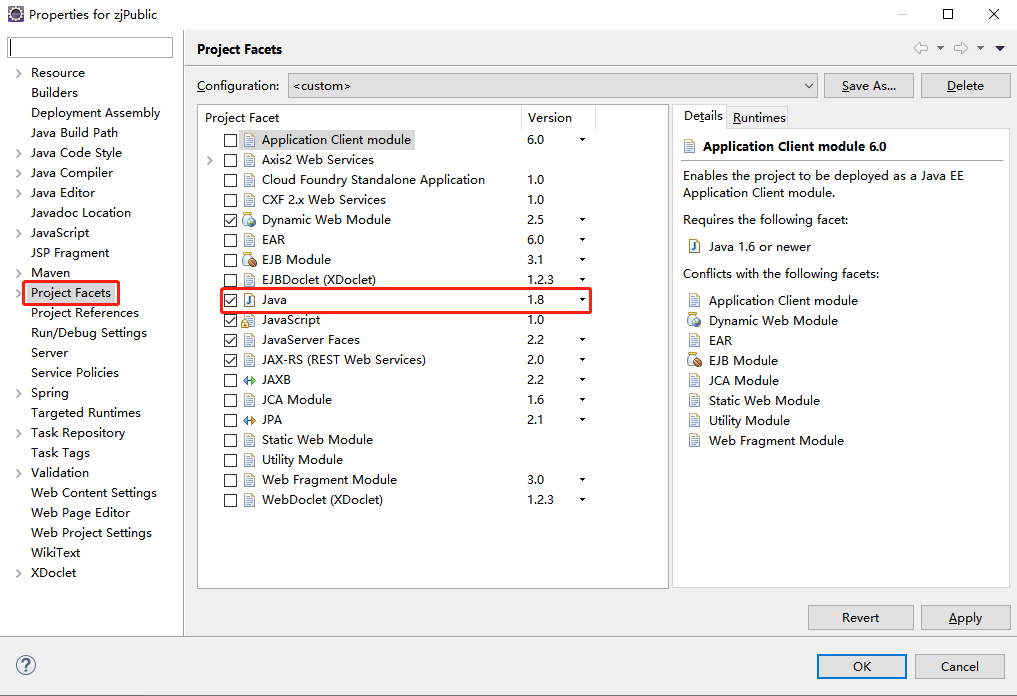The height and width of the screenshot is (696, 1017).
Task: Click the EAR facet icon
Action: click(248, 239)
